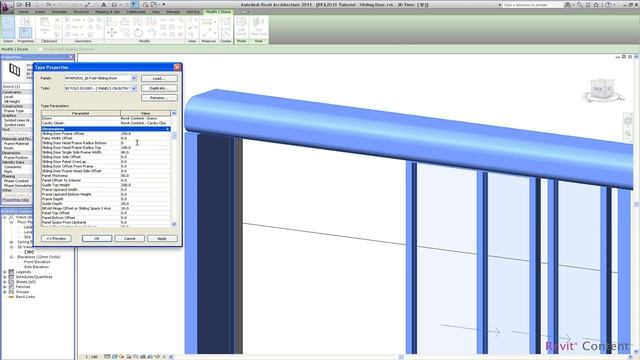This screenshot has width=640, height=360.
Task: Click the Schedules/Quantities icon in Project Browser
Action: [11, 277]
